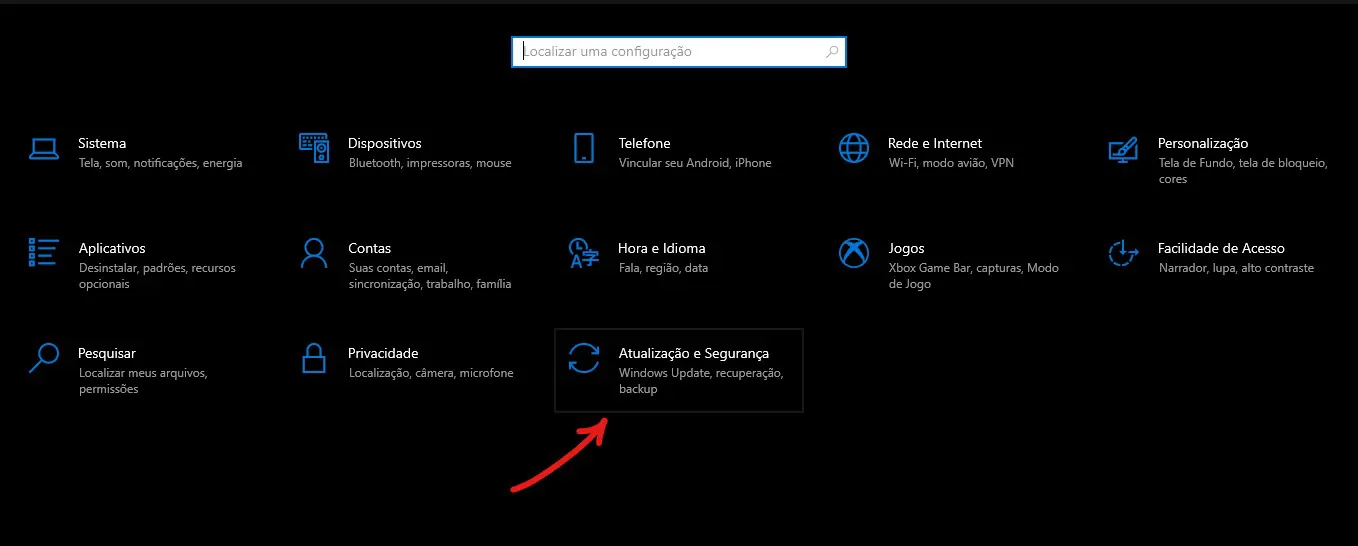This screenshot has width=1358, height=546.
Task: Open the Personalização paintbrush icon
Action: click(x=1124, y=149)
